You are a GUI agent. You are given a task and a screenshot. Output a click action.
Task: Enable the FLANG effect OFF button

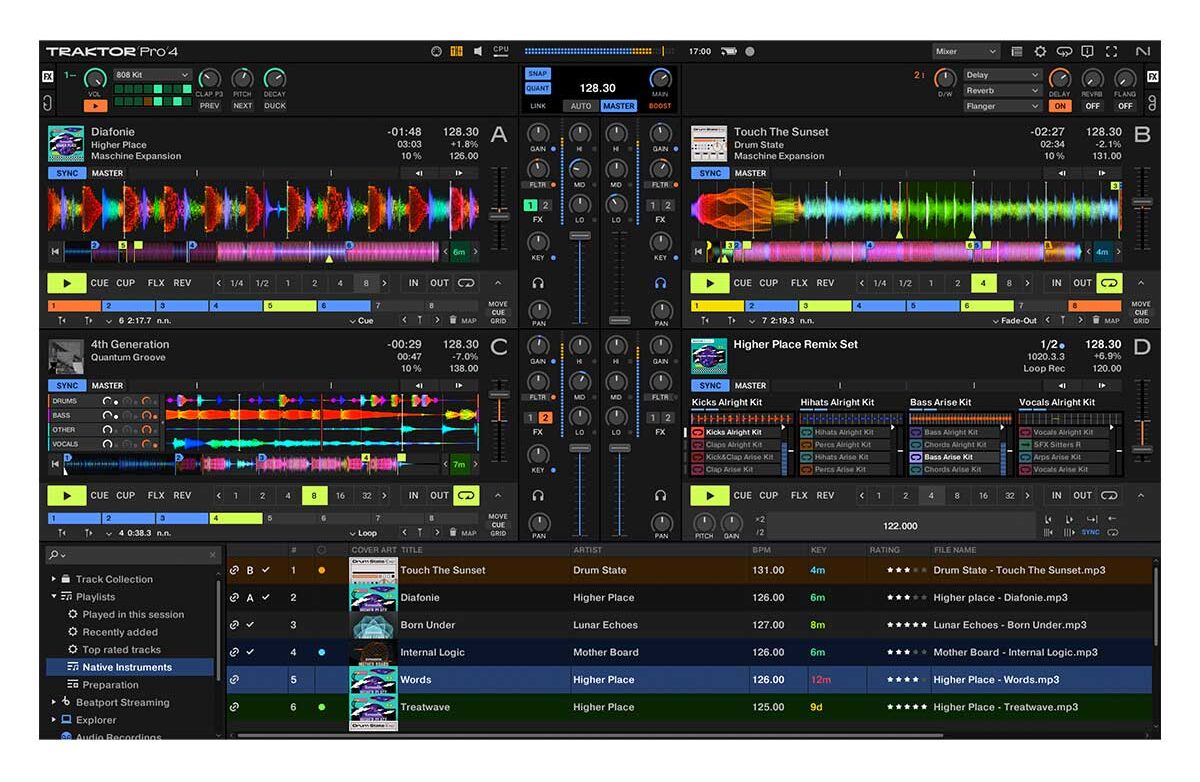click(x=1126, y=106)
